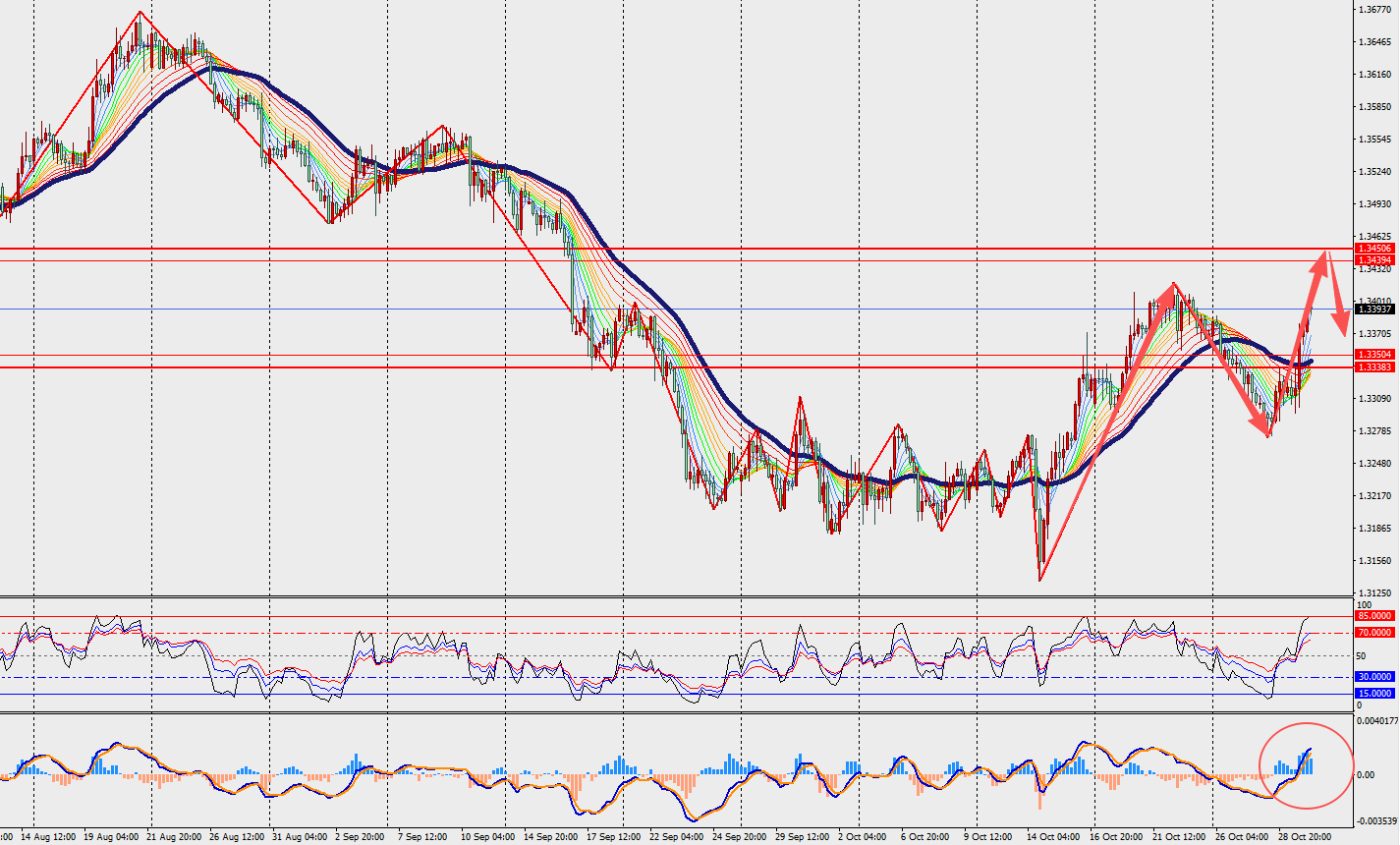Viewport: 1400px width, 845px height.
Task: Click the time label 28 Oct 20:00
Action: point(1306,837)
